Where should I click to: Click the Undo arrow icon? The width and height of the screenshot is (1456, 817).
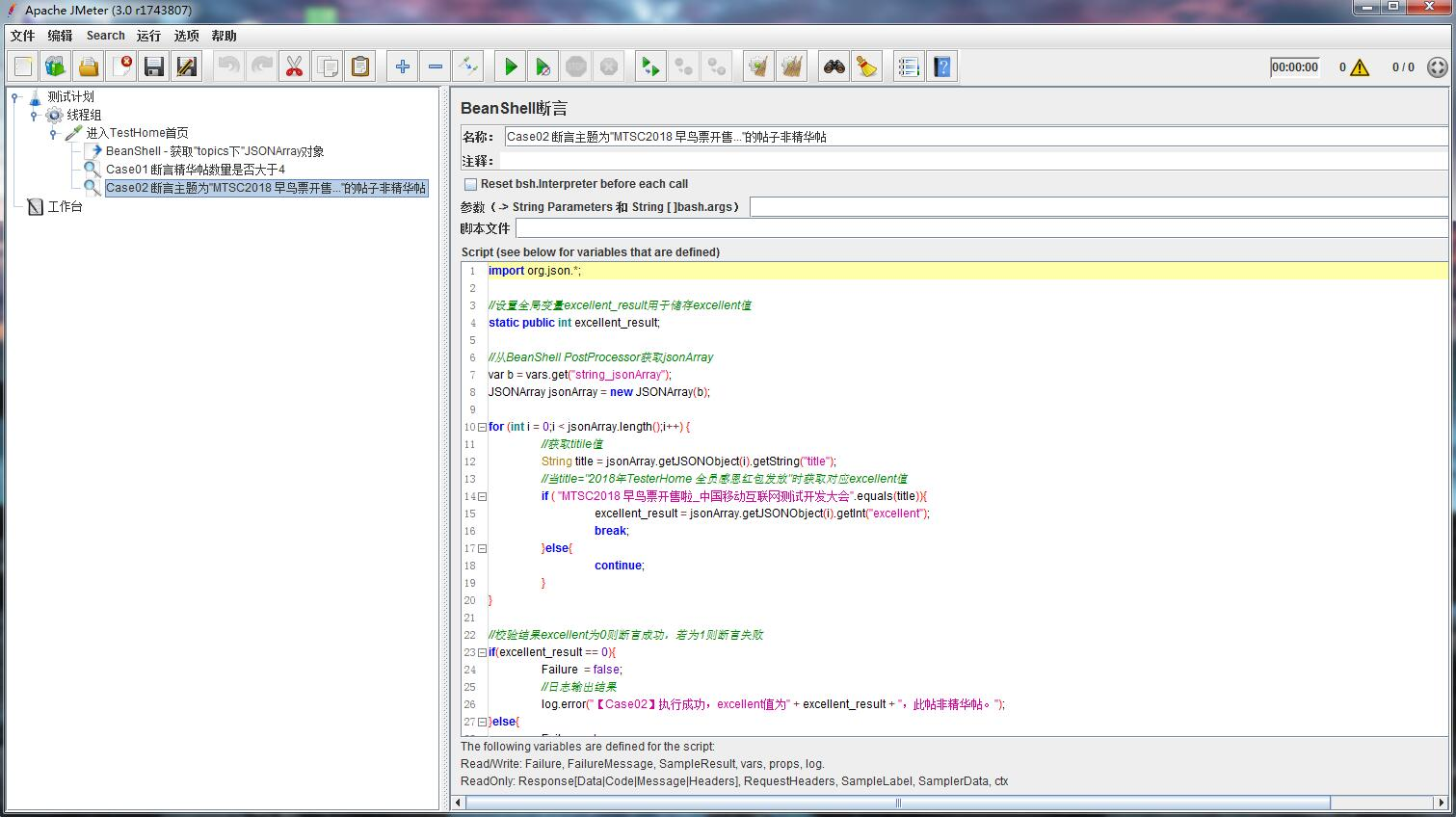click(x=228, y=66)
